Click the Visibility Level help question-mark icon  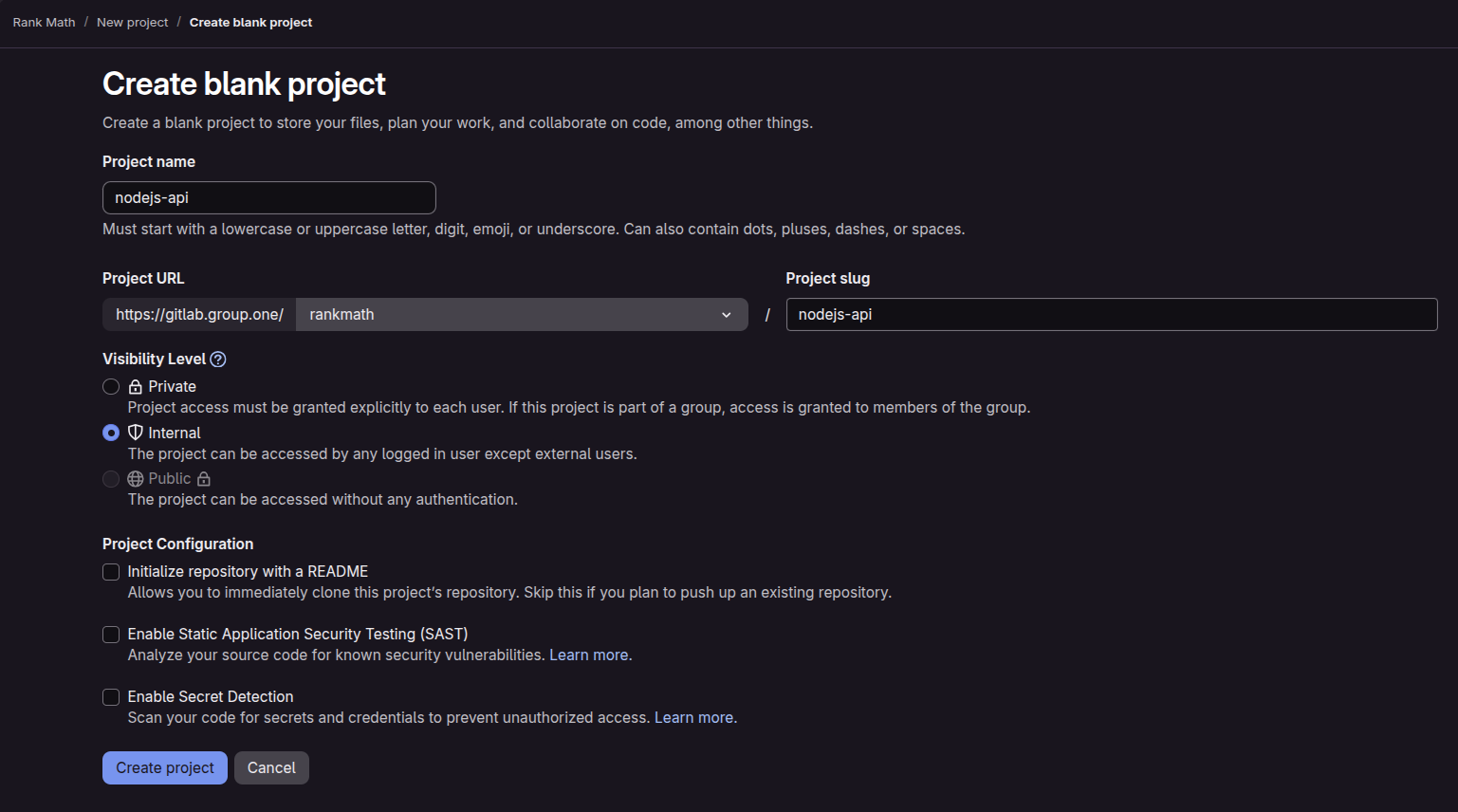pyautogui.click(x=218, y=360)
